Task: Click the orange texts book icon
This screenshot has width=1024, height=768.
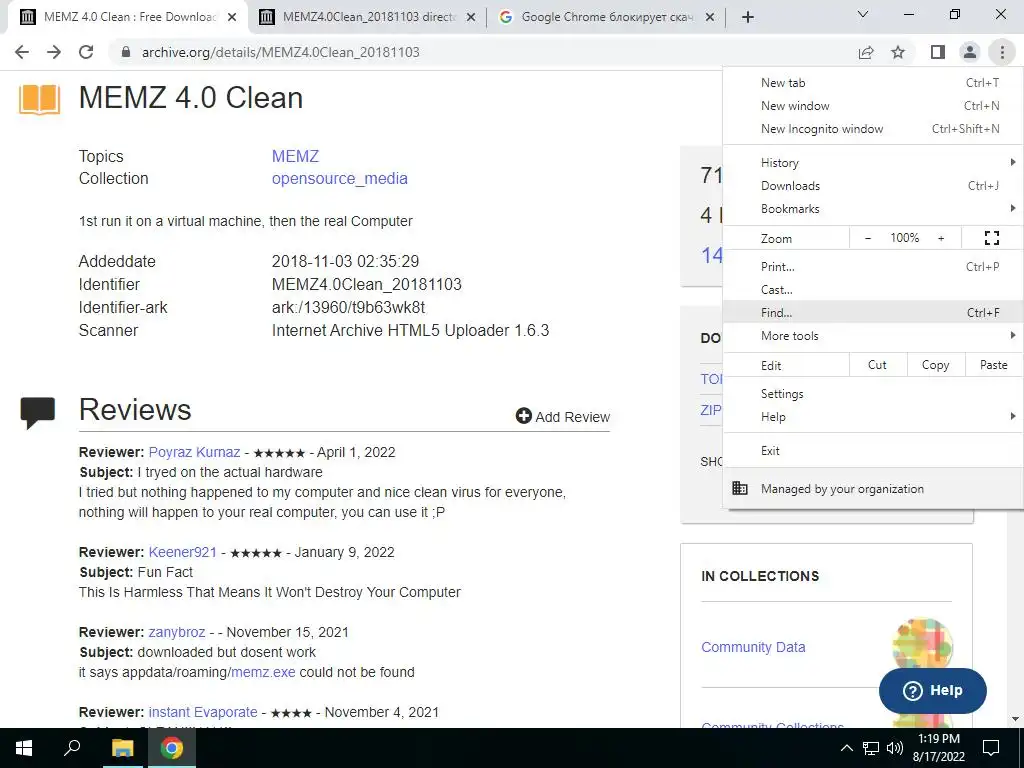Action: click(x=39, y=99)
